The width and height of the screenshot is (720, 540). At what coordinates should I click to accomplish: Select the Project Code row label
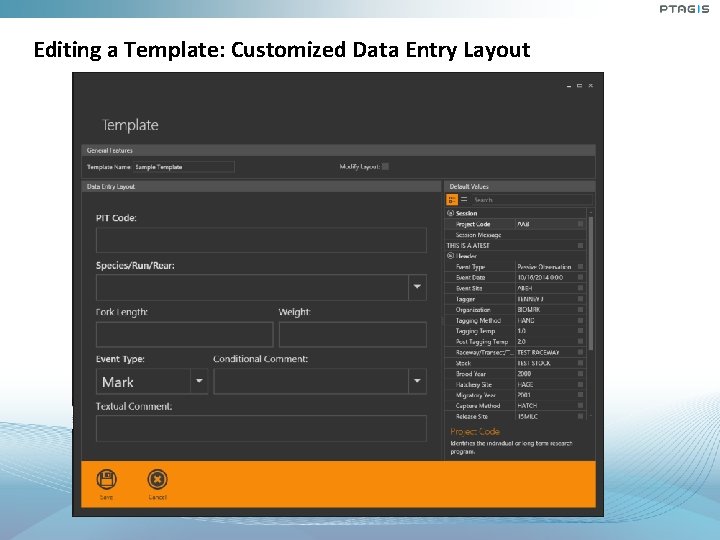pos(473,224)
